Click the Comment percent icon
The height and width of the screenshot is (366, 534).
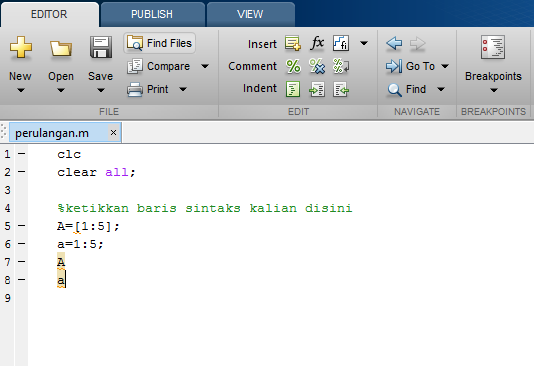[x=293, y=66]
